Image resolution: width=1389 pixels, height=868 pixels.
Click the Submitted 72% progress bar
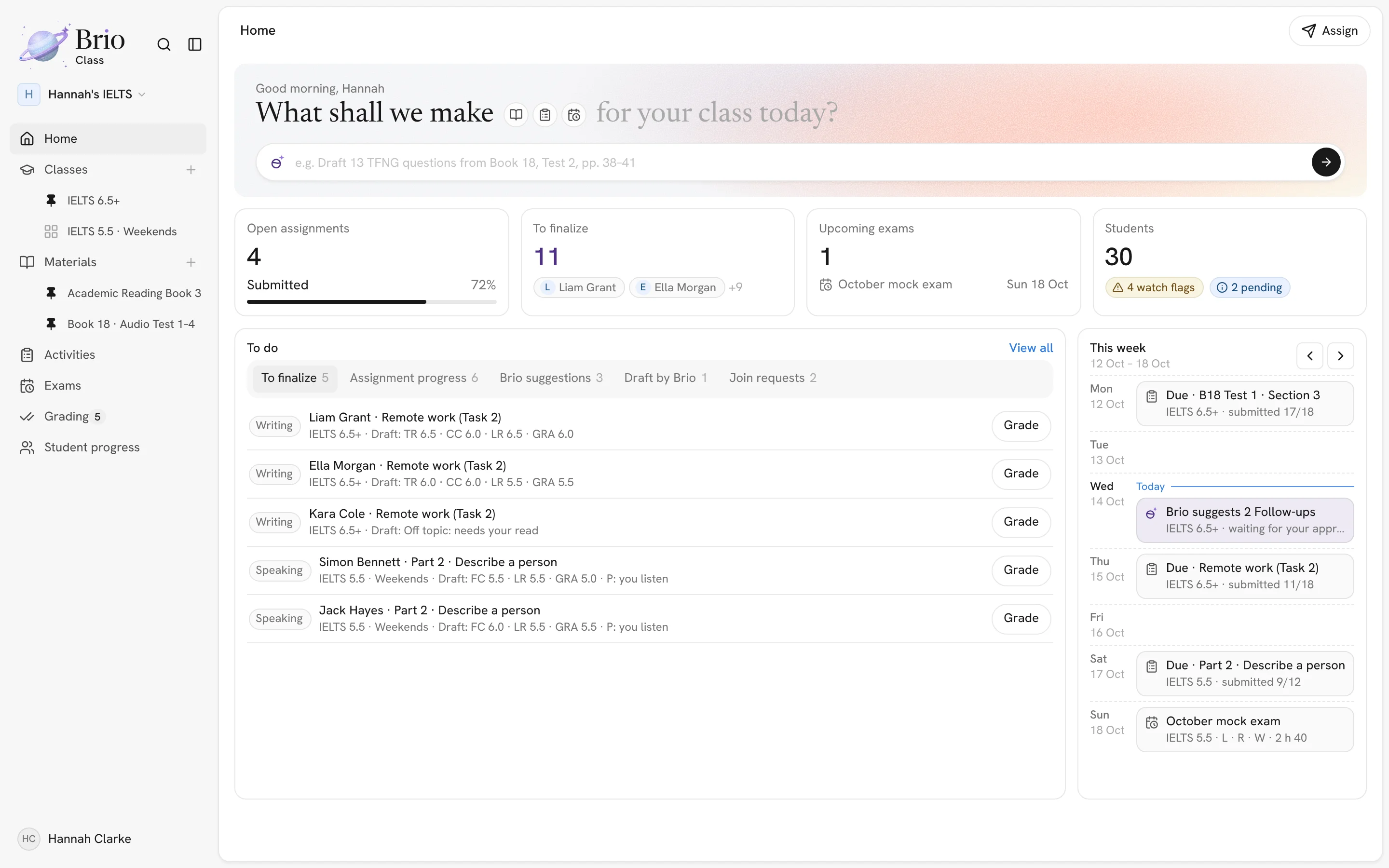[x=371, y=301]
